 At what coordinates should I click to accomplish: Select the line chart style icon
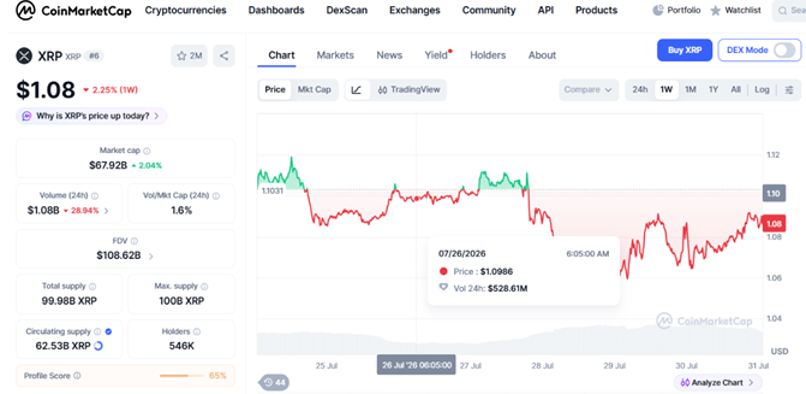357,90
